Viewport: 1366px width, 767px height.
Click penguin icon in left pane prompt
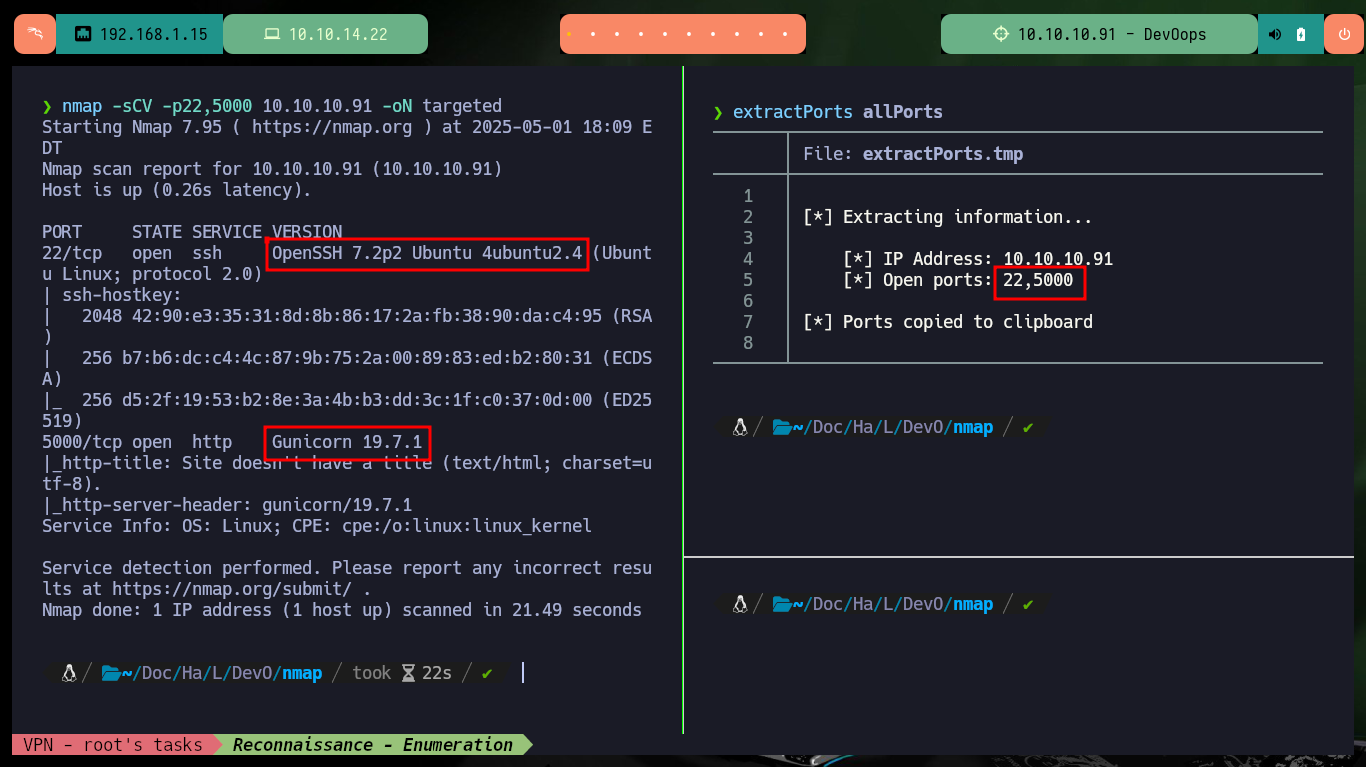pos(69,673)
